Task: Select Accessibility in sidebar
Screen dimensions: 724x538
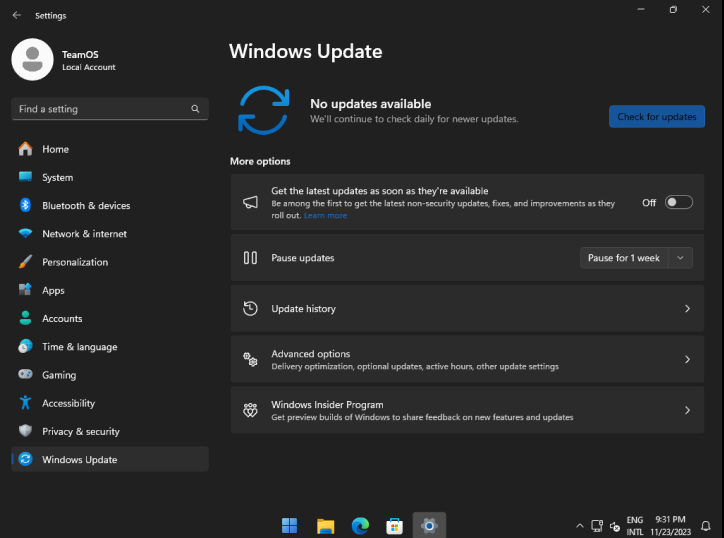Action: [x=110, y=403]
